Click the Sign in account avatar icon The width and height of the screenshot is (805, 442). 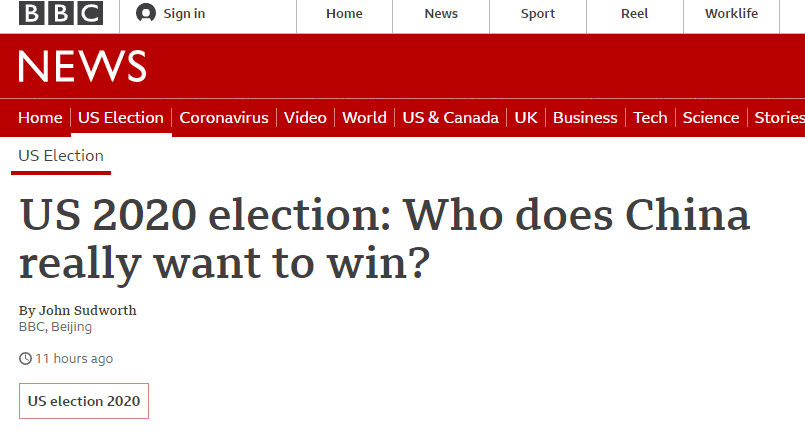tap(146, 14)
